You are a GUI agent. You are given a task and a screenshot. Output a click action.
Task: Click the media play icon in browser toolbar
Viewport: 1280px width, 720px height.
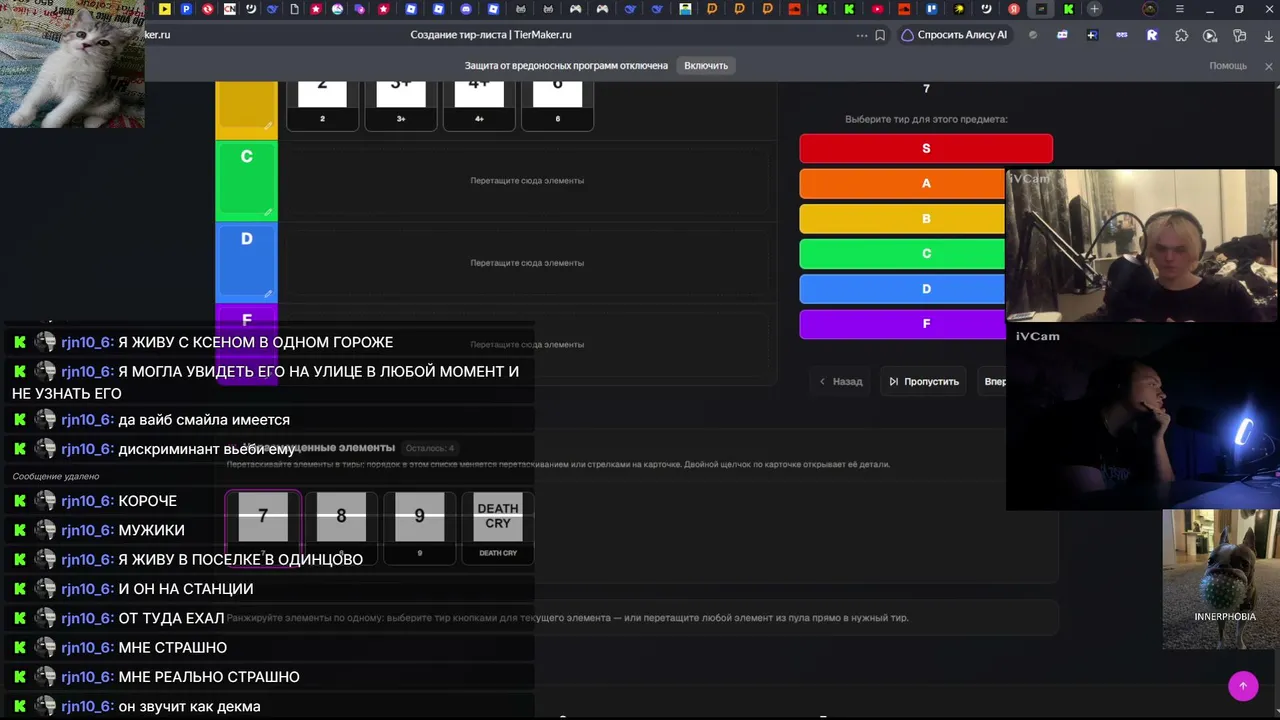(x=1210, y=35)
